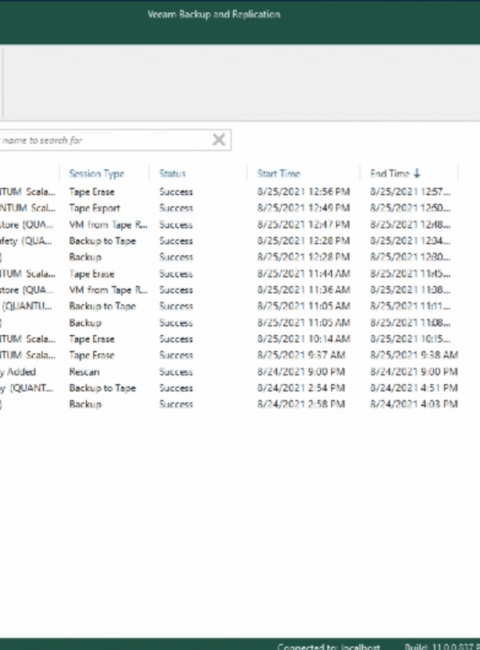This screenshot has height=650, width=480.
Task: Select the Rescan session type cell
Action: (84, 372)
